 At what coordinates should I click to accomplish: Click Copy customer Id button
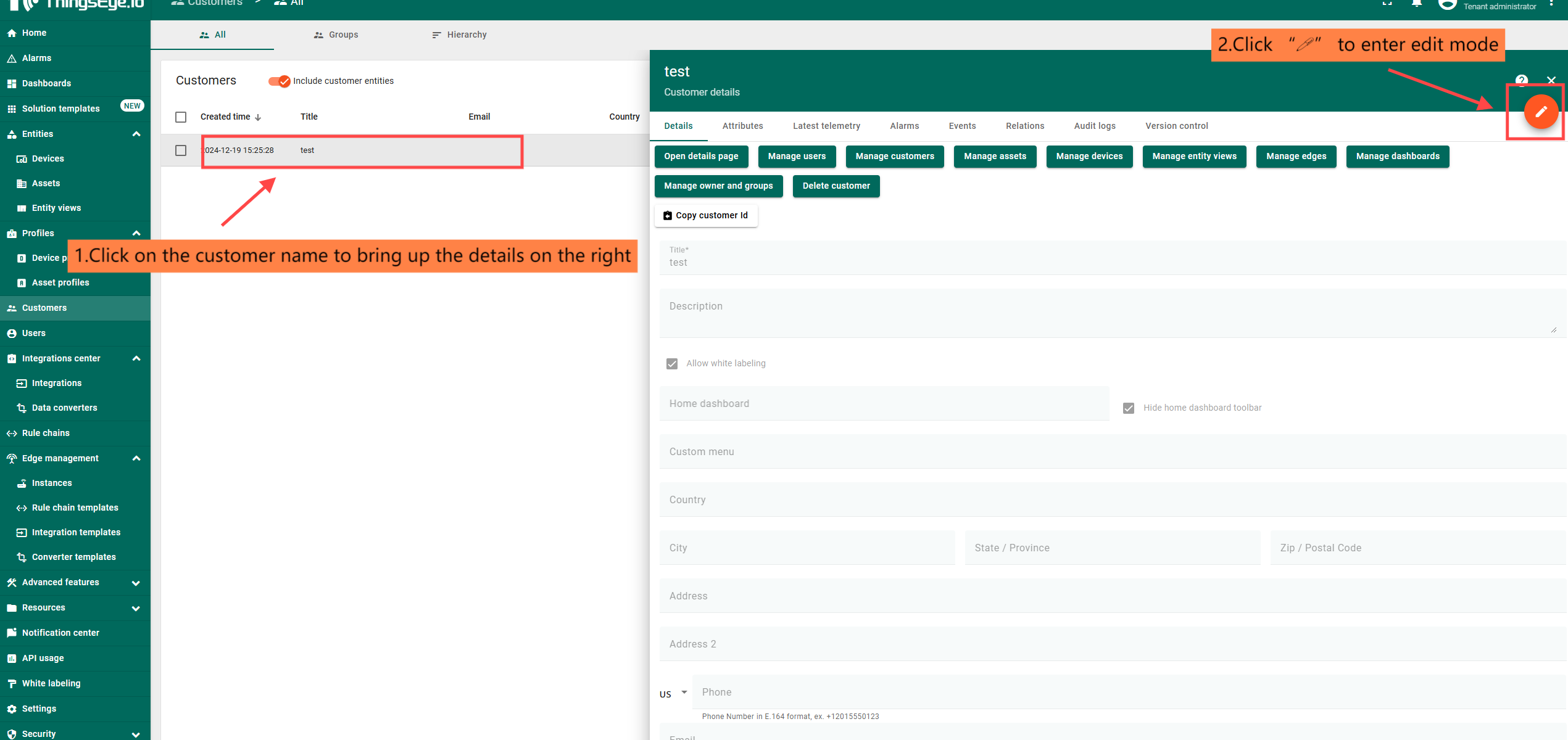click(x=705, y=215)
